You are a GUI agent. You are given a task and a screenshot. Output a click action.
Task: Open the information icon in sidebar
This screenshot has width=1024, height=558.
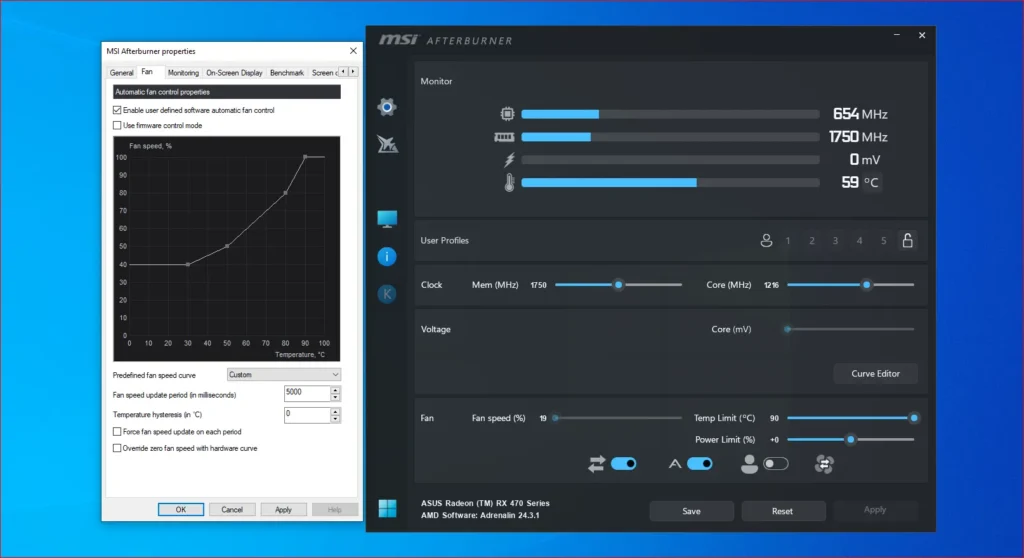pyautogui.click(x=387, y=256)
